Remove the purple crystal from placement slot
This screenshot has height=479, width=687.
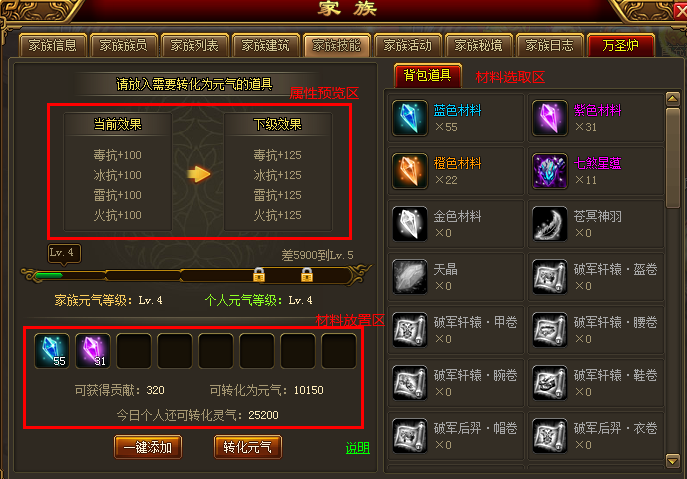tap(93, 351)
